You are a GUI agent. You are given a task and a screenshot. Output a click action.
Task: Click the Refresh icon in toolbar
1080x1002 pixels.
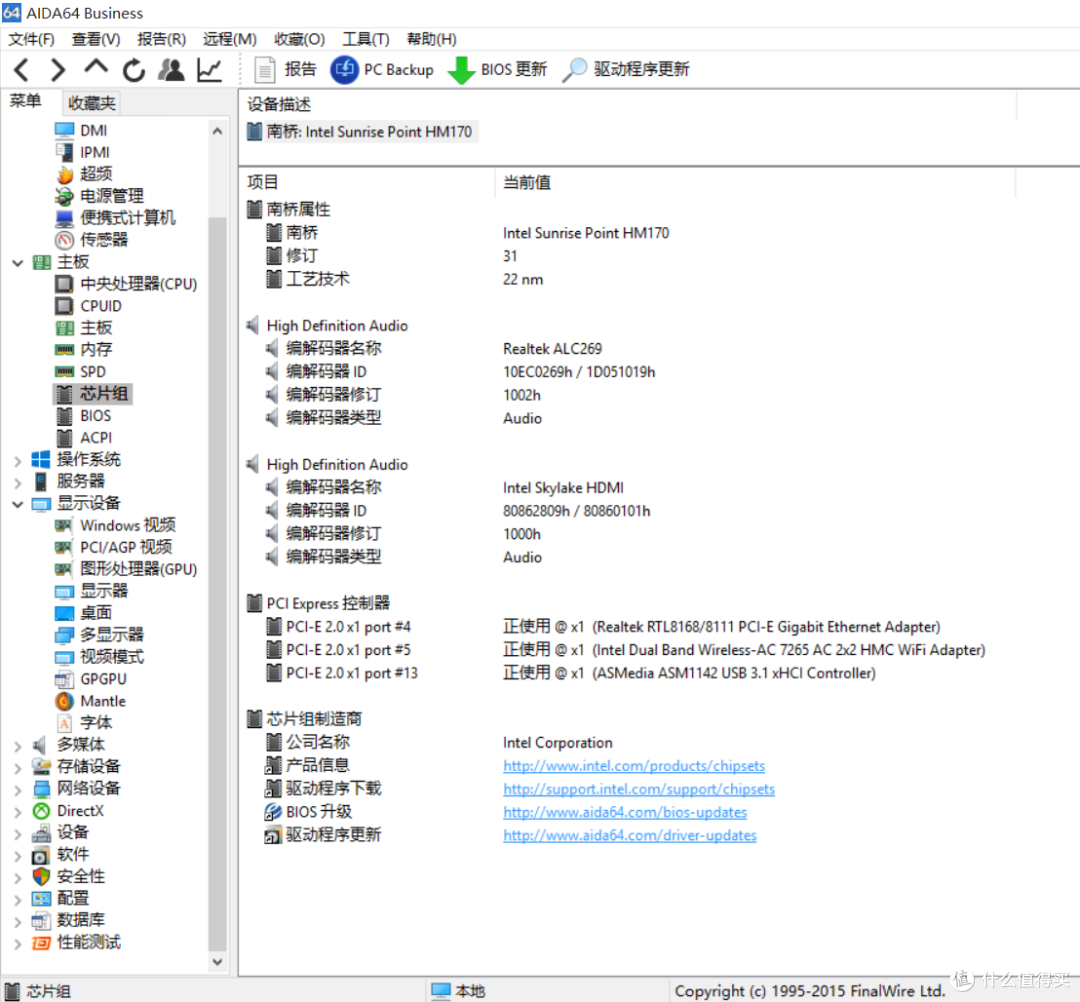[x=134, y=70]
